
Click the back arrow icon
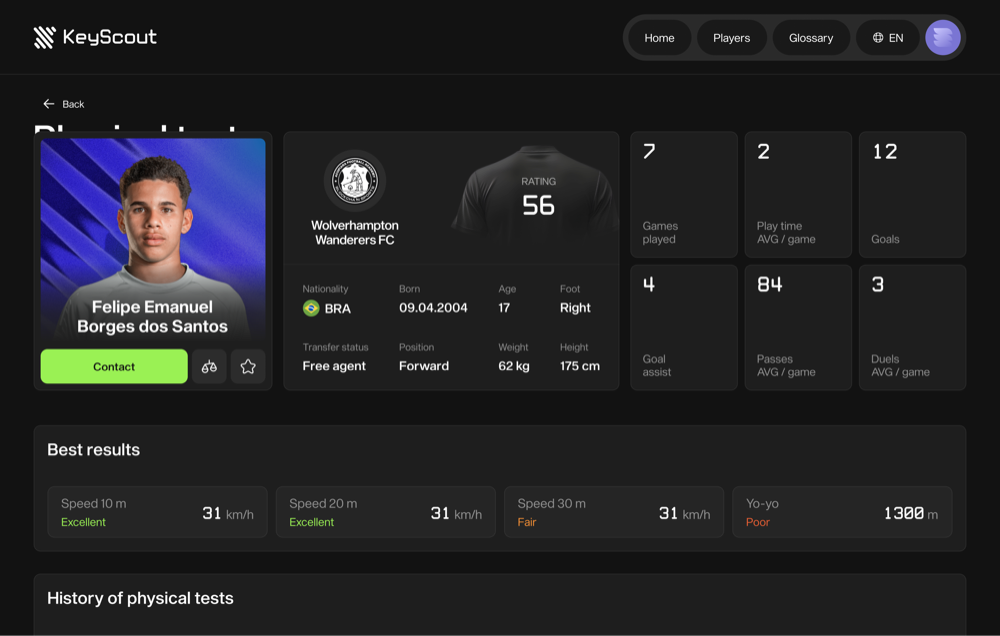(48, 103)
